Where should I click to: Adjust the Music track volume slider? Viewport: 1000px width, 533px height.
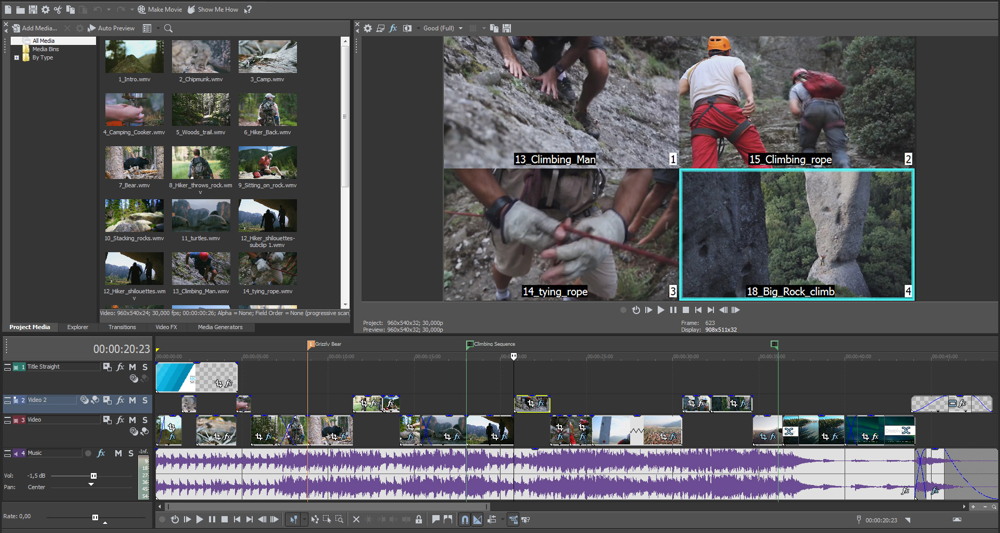pyautogui.click(x=93, y=476)
